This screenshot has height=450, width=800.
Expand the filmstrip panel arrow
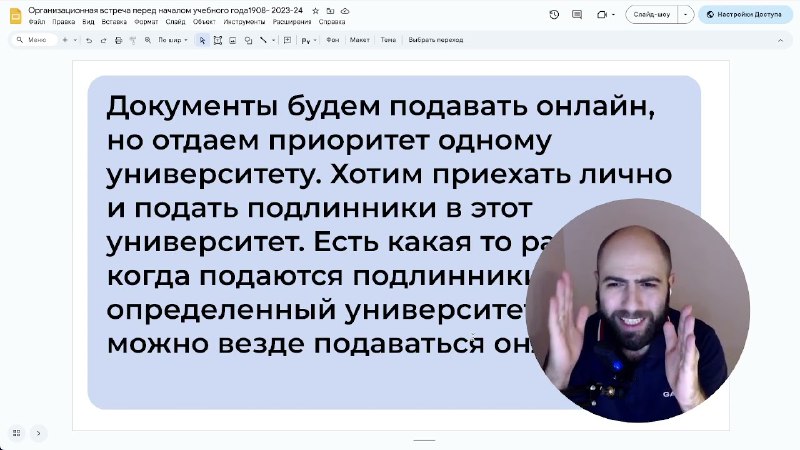point(38,433)
